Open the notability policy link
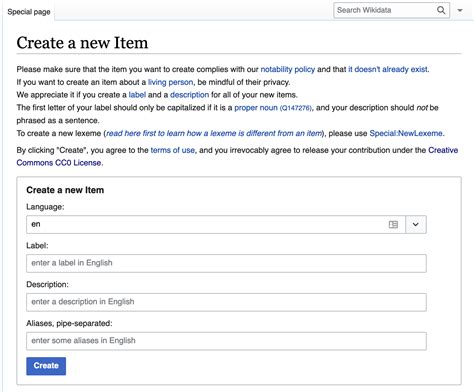The image size is (474, 392). pos(288,69)
